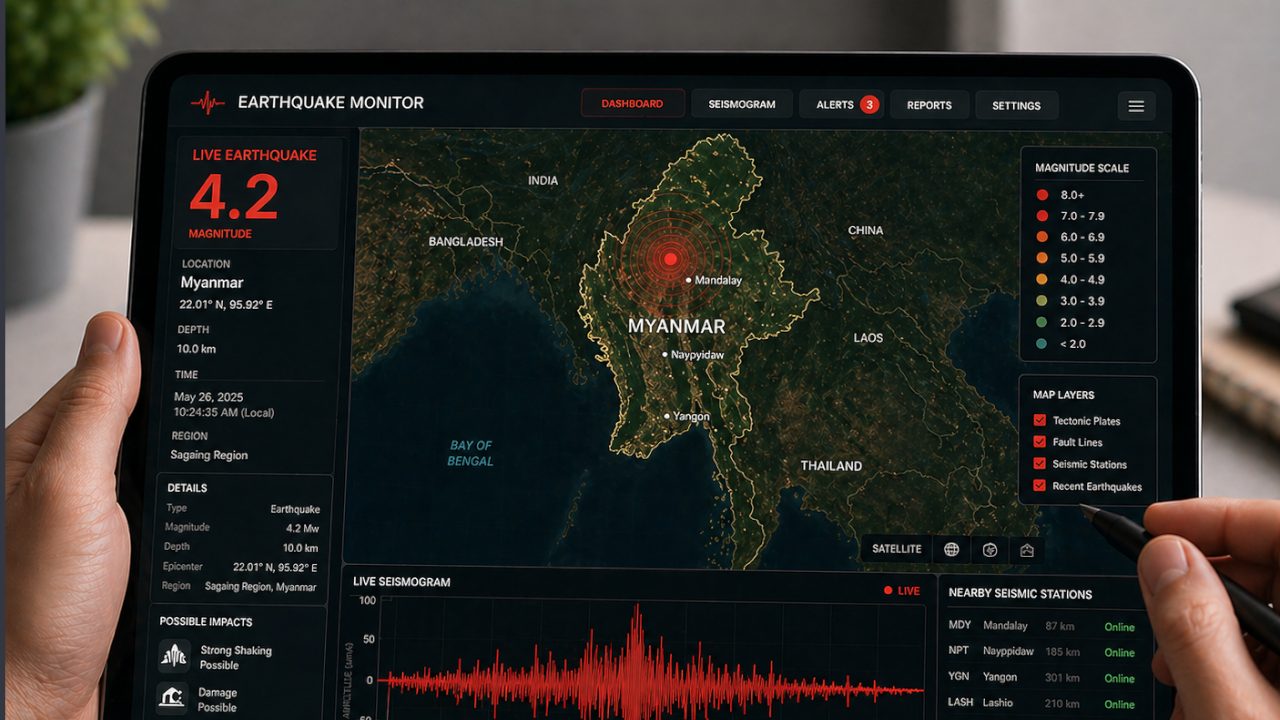Open the Alerts tab
The width and height of the screenshot is (1280, 720).
pos(841,105)
